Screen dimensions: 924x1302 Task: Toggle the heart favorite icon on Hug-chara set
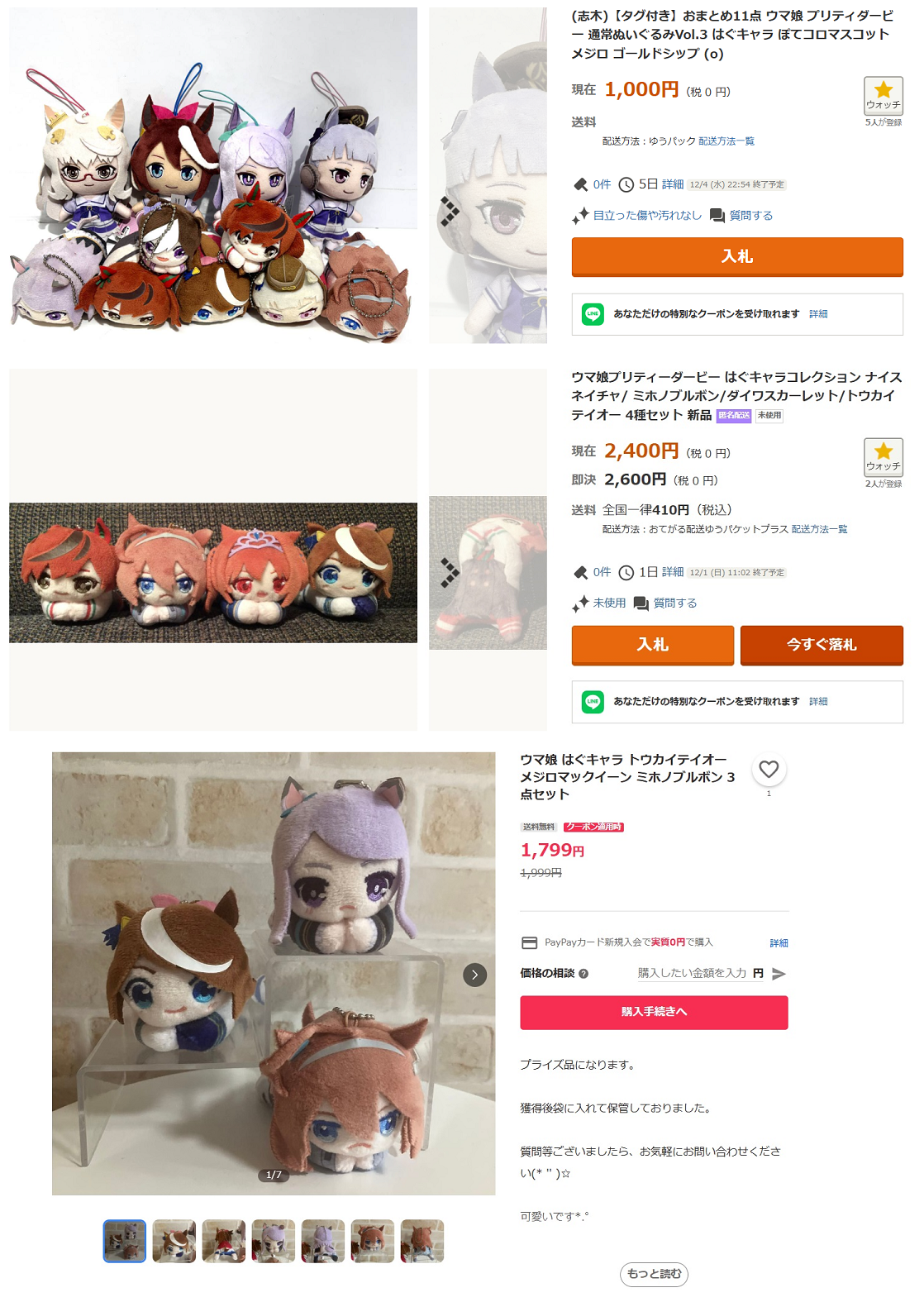coord(769,769)
